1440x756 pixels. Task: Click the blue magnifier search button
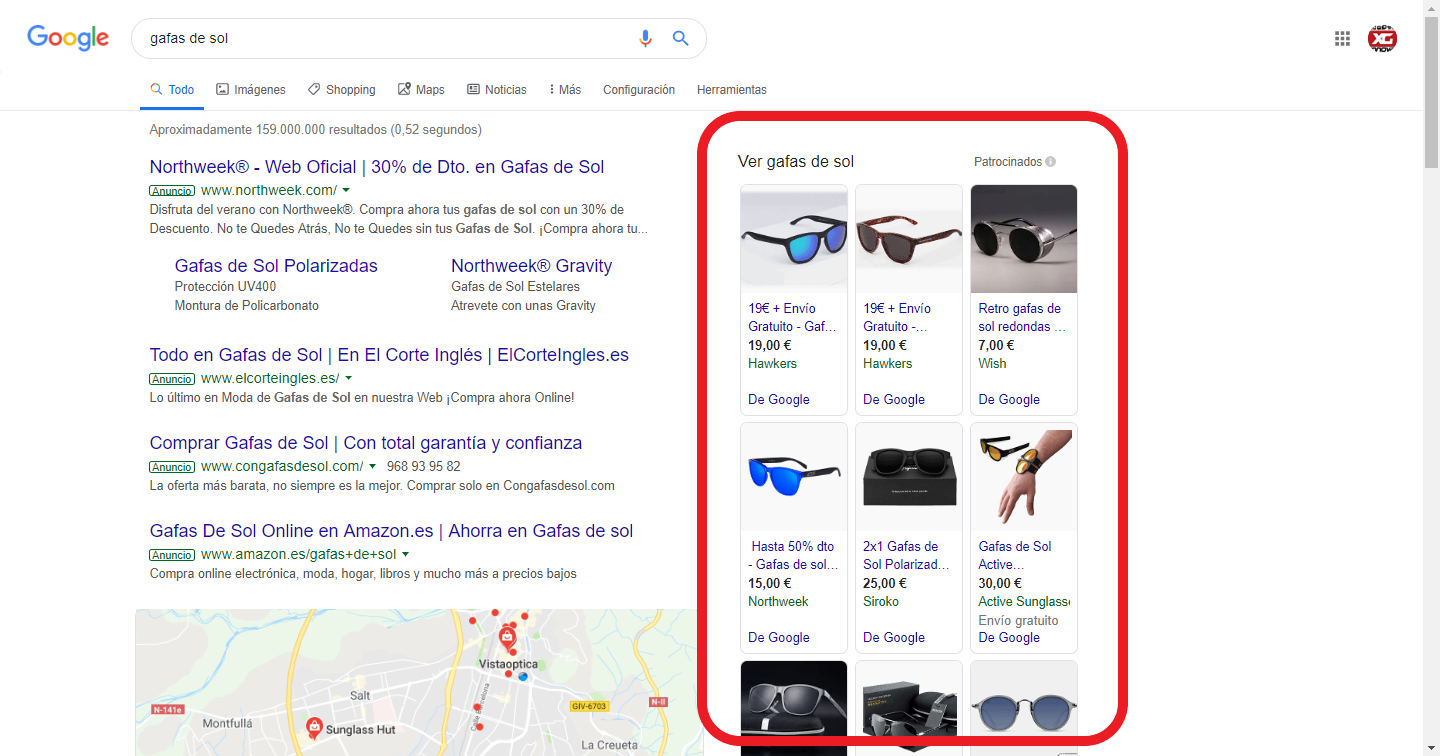[x=680, y=38]
